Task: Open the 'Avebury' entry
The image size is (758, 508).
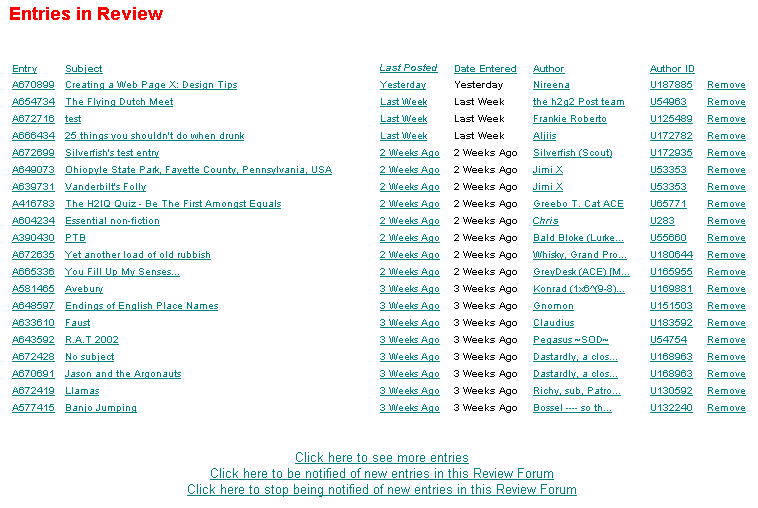Action: click(84, 289)
